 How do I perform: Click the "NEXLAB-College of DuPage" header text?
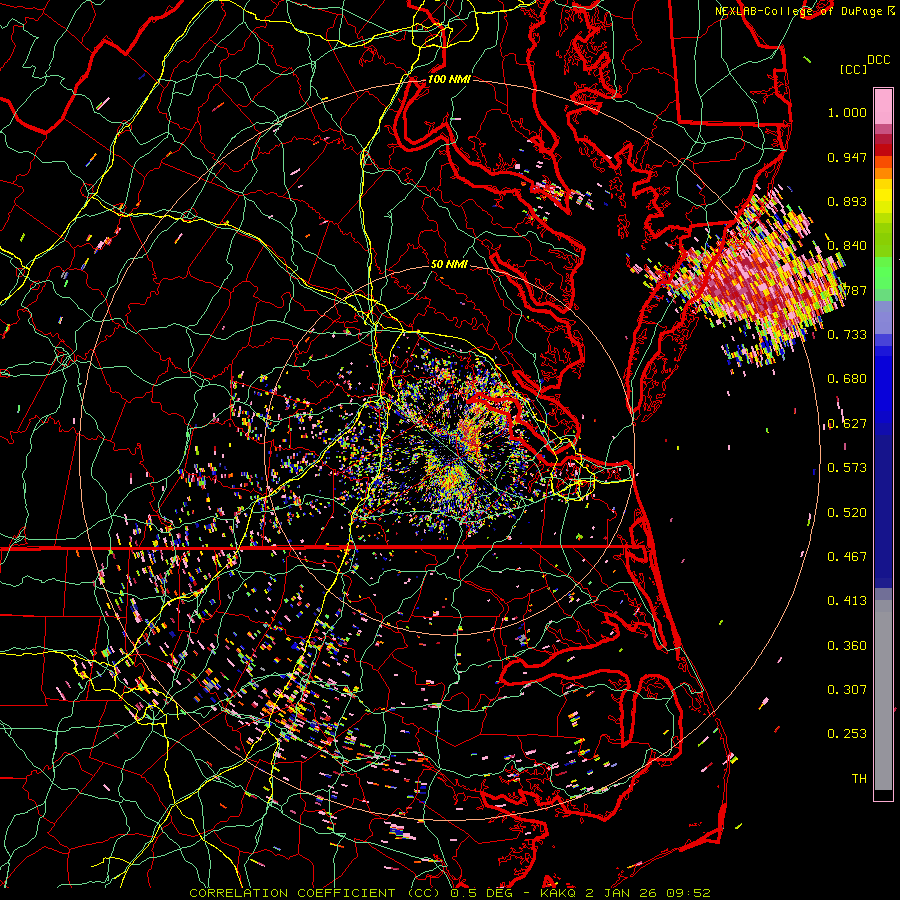click(x=797, y=11)
